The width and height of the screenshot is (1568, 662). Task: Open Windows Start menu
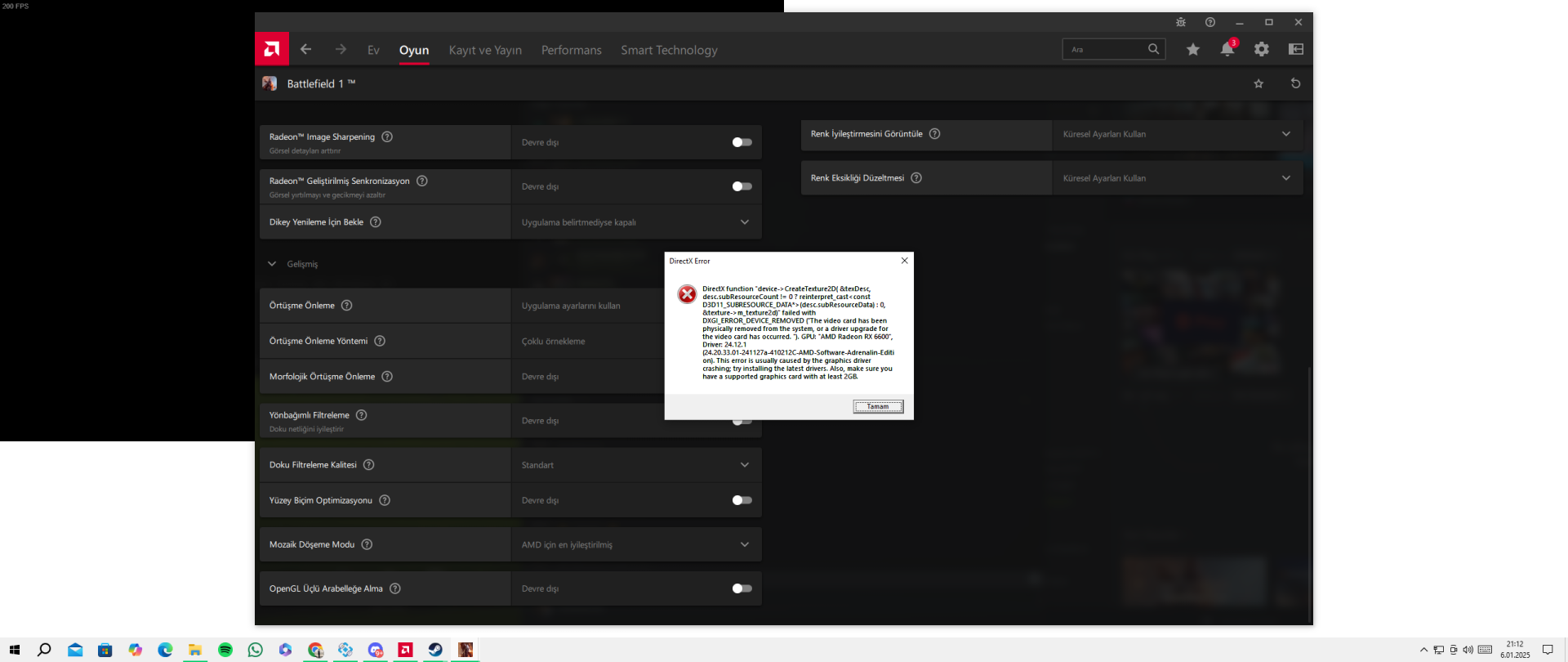pos(15,650)
